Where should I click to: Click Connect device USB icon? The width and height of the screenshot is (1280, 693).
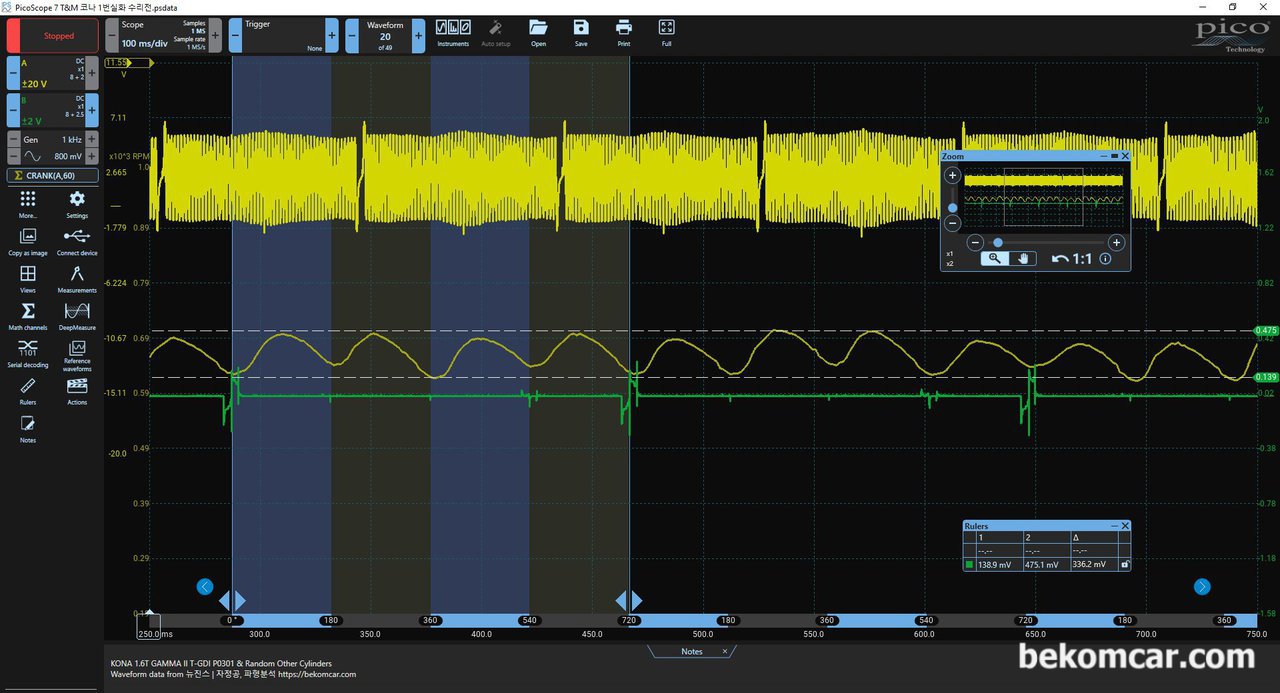pos(77,241)
